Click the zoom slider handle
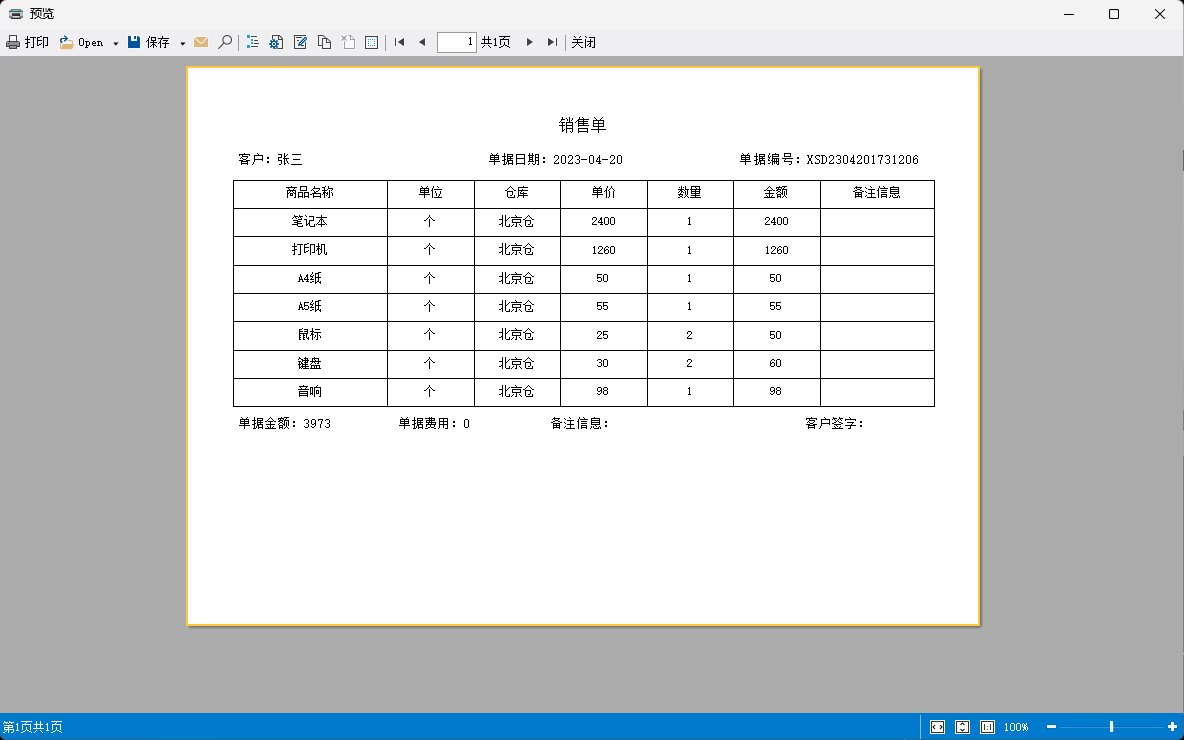Image resolution: width=1184 pixels, height=740 pixels. 1111,727
